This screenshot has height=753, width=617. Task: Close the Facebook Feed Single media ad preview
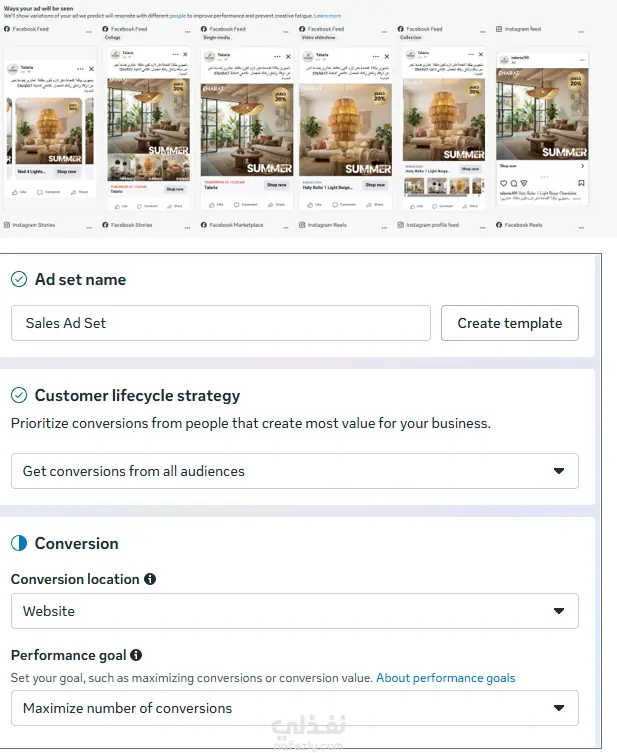tap(288, 57)
